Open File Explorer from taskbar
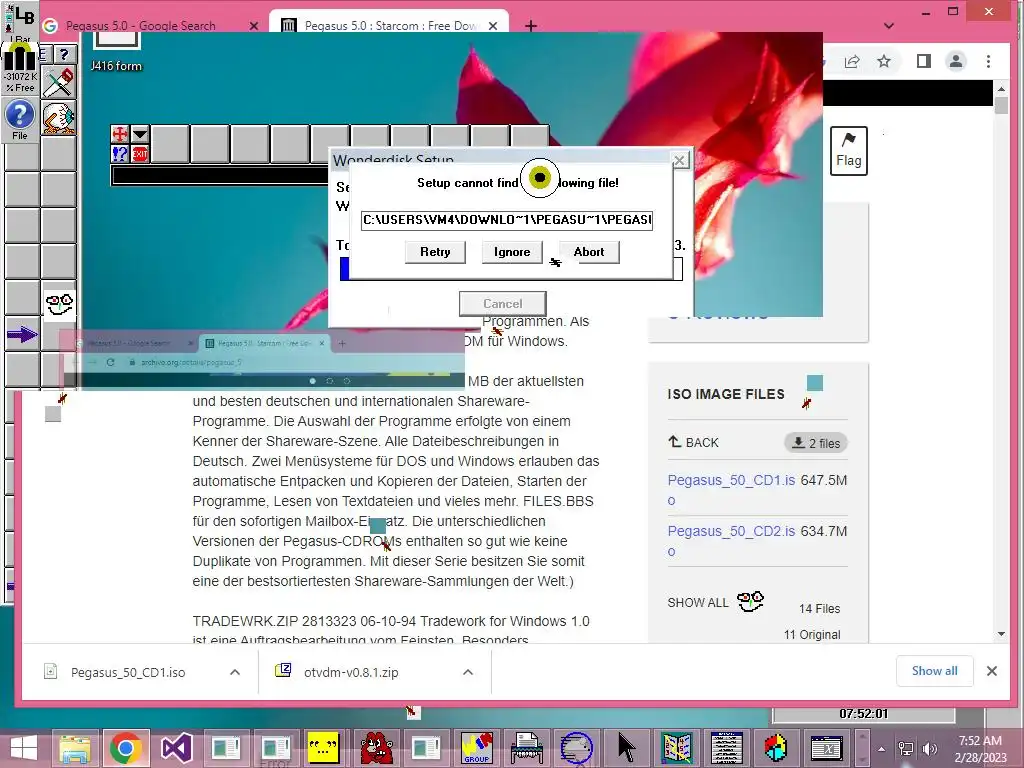 click(74, 748)
